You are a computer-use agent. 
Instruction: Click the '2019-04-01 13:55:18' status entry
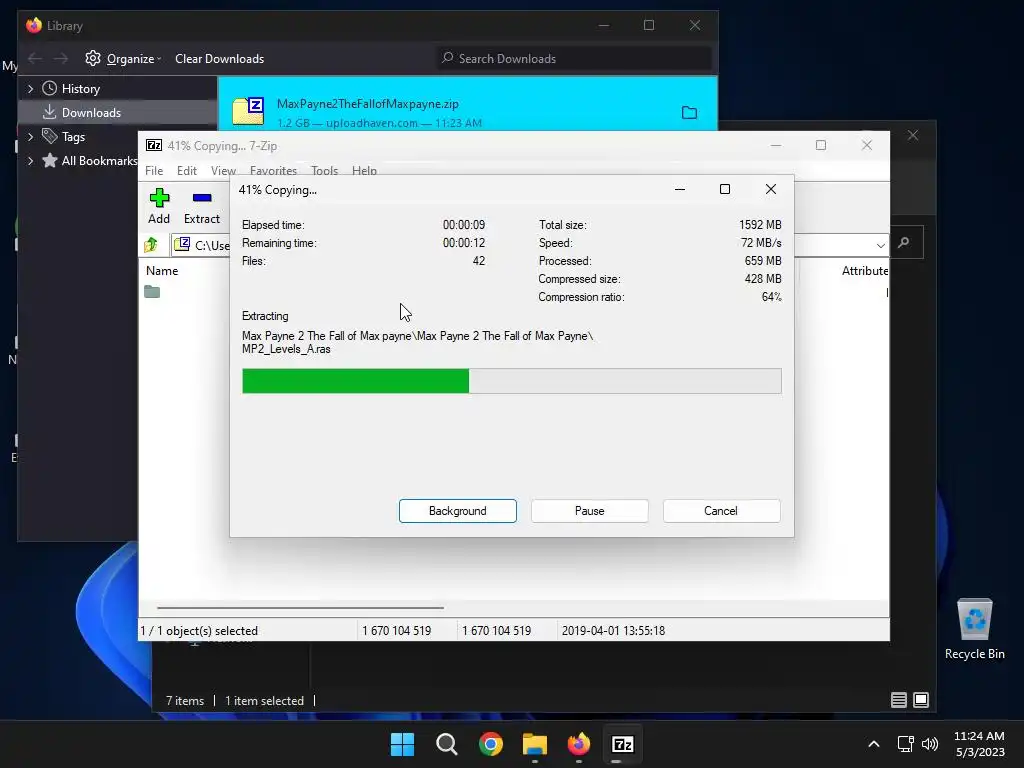coord(613,631)
